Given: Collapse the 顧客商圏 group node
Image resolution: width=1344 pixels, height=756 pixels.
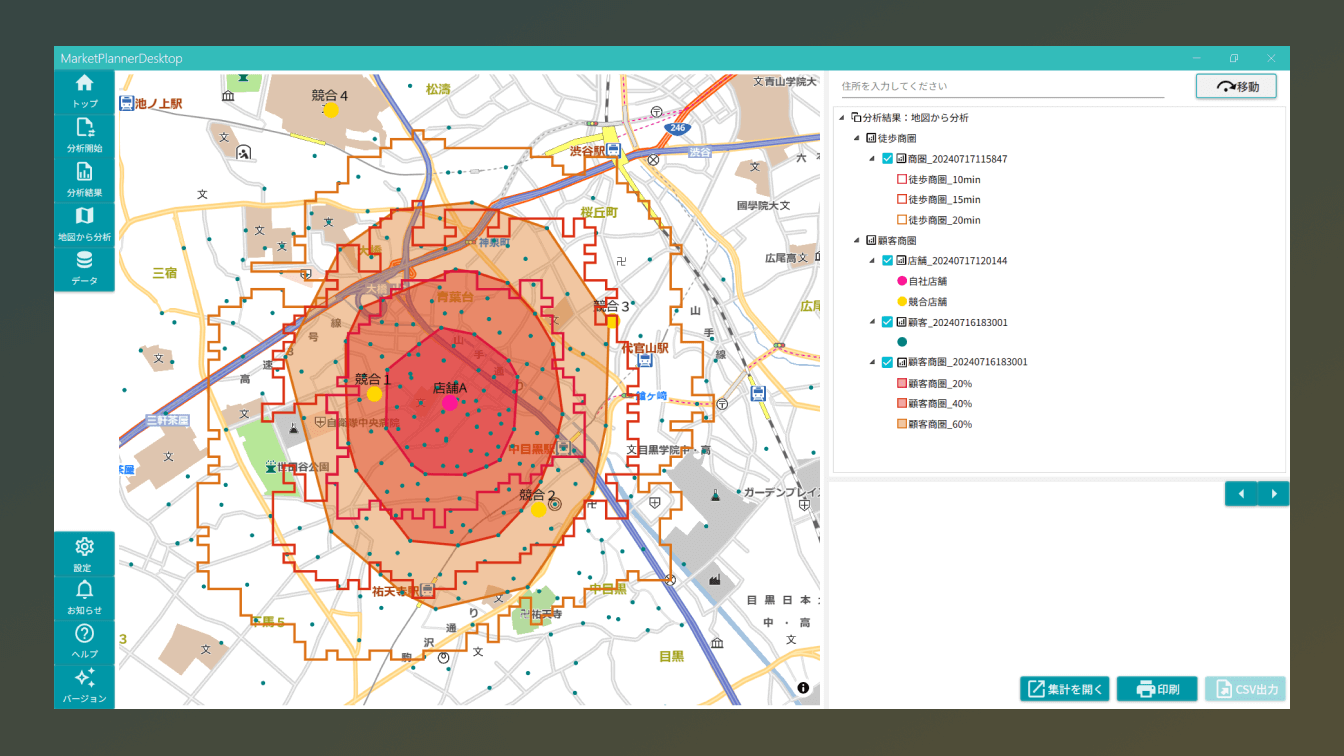Looking at the screenshot, I should (857, 241).
